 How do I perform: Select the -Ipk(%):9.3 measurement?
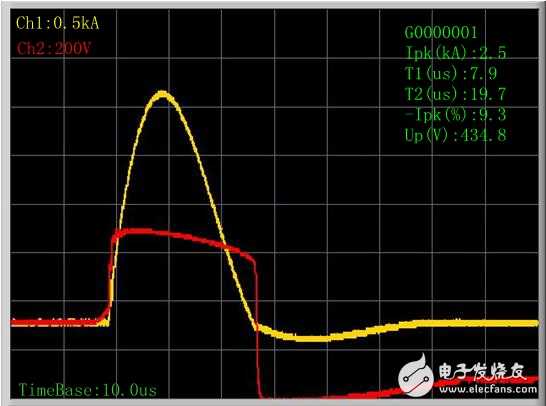[455, 114]
